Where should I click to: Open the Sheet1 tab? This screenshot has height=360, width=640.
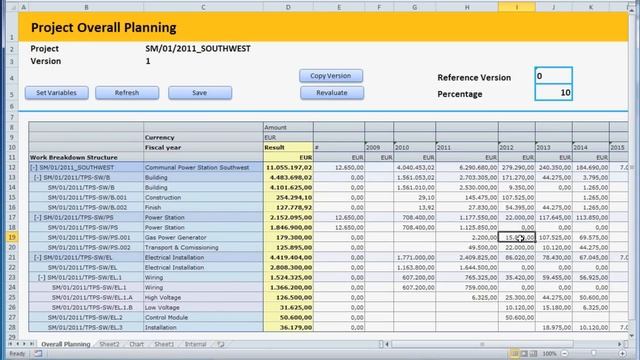coord(164,344)
